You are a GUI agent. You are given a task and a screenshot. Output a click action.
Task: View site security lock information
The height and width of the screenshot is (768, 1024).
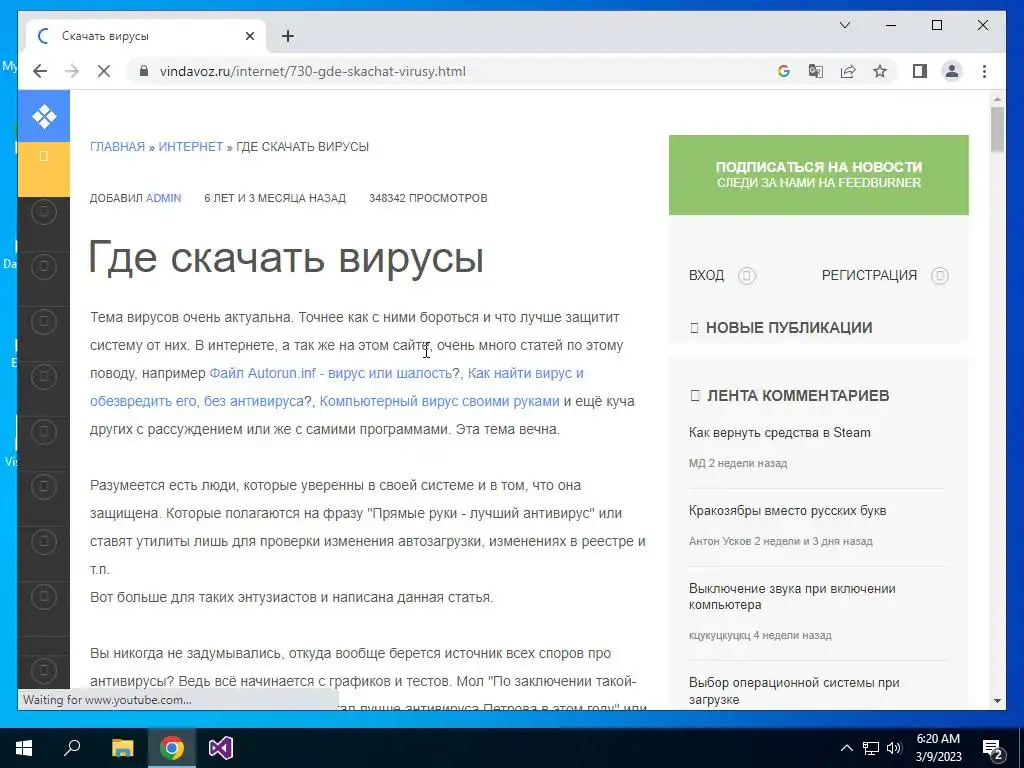tap(144, 71)
